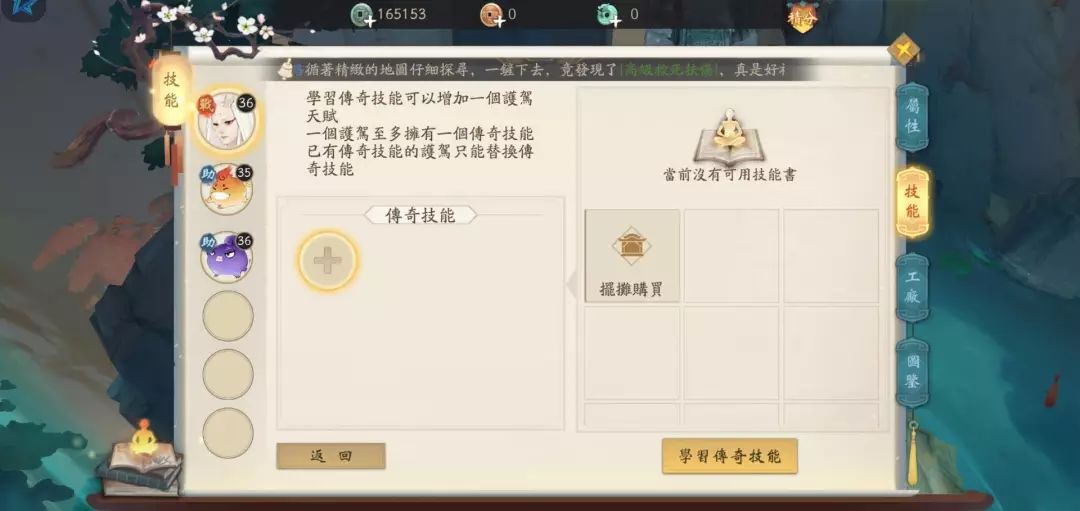Collapse the panel using the left arrow divider

tap(571, 284)
